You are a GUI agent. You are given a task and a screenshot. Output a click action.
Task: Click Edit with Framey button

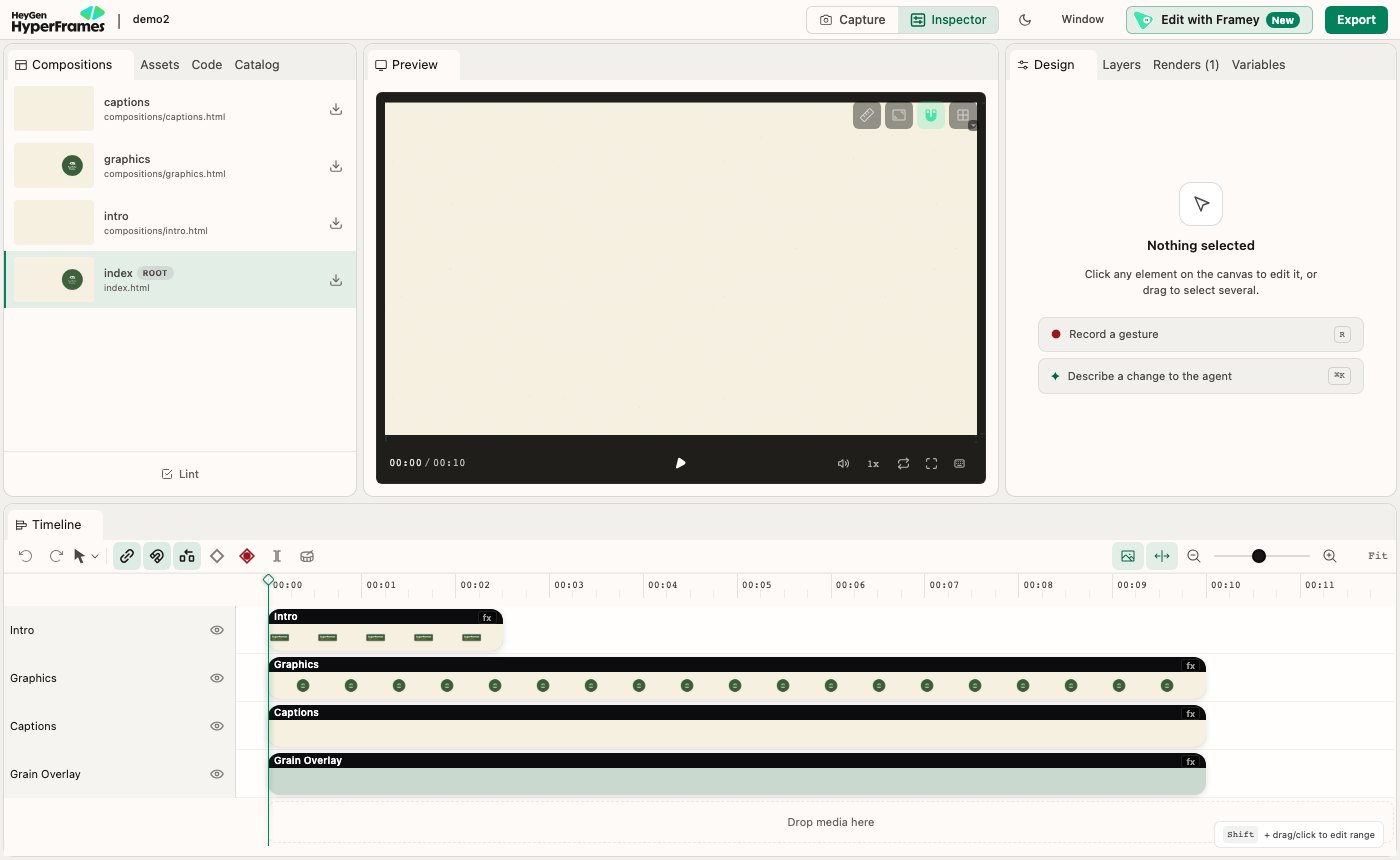click(1219, 20)
